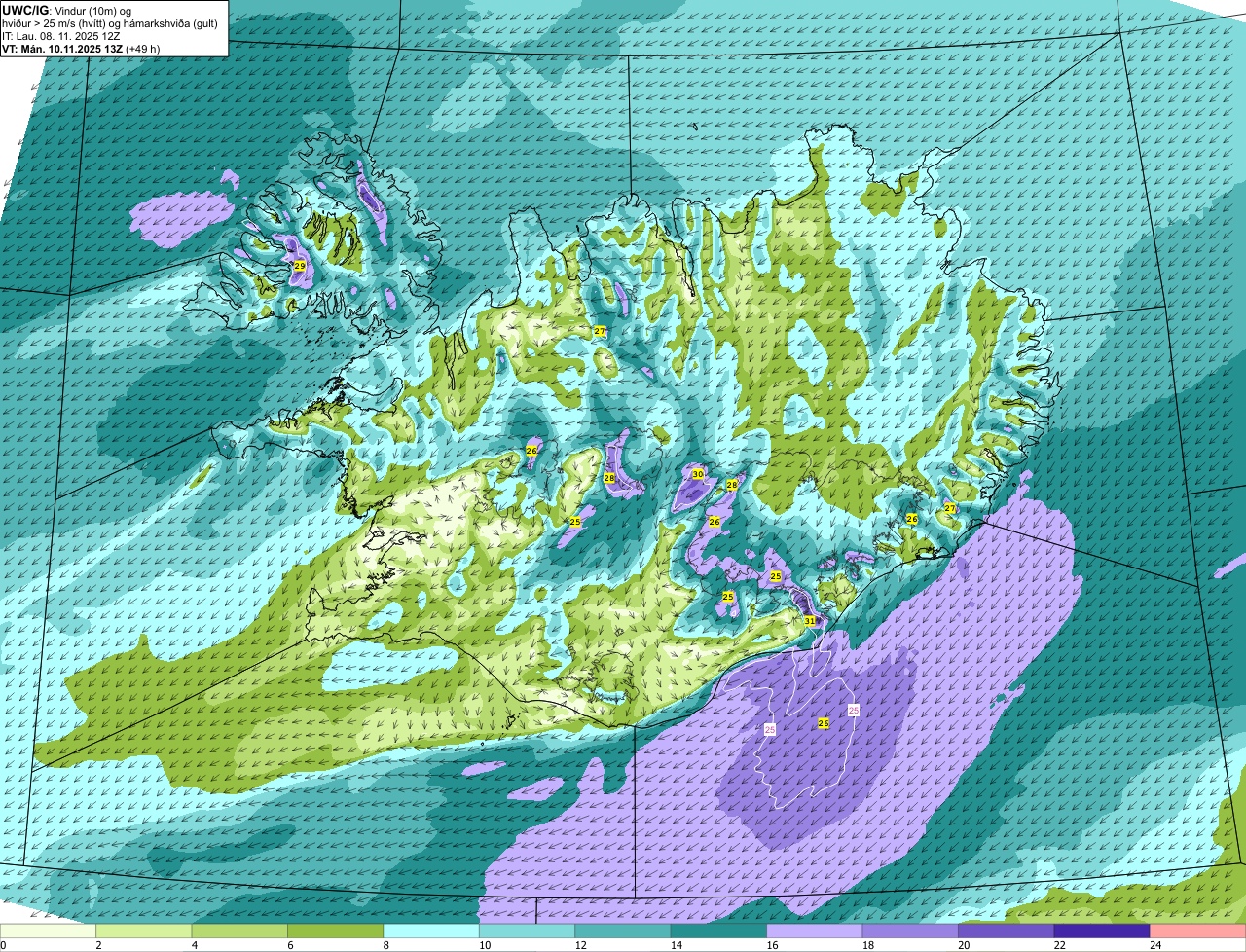Viewport: 1246px width, 952px height.
Task: Click the yellow 31 gust label on southeast coast
Action: [809, 620]
